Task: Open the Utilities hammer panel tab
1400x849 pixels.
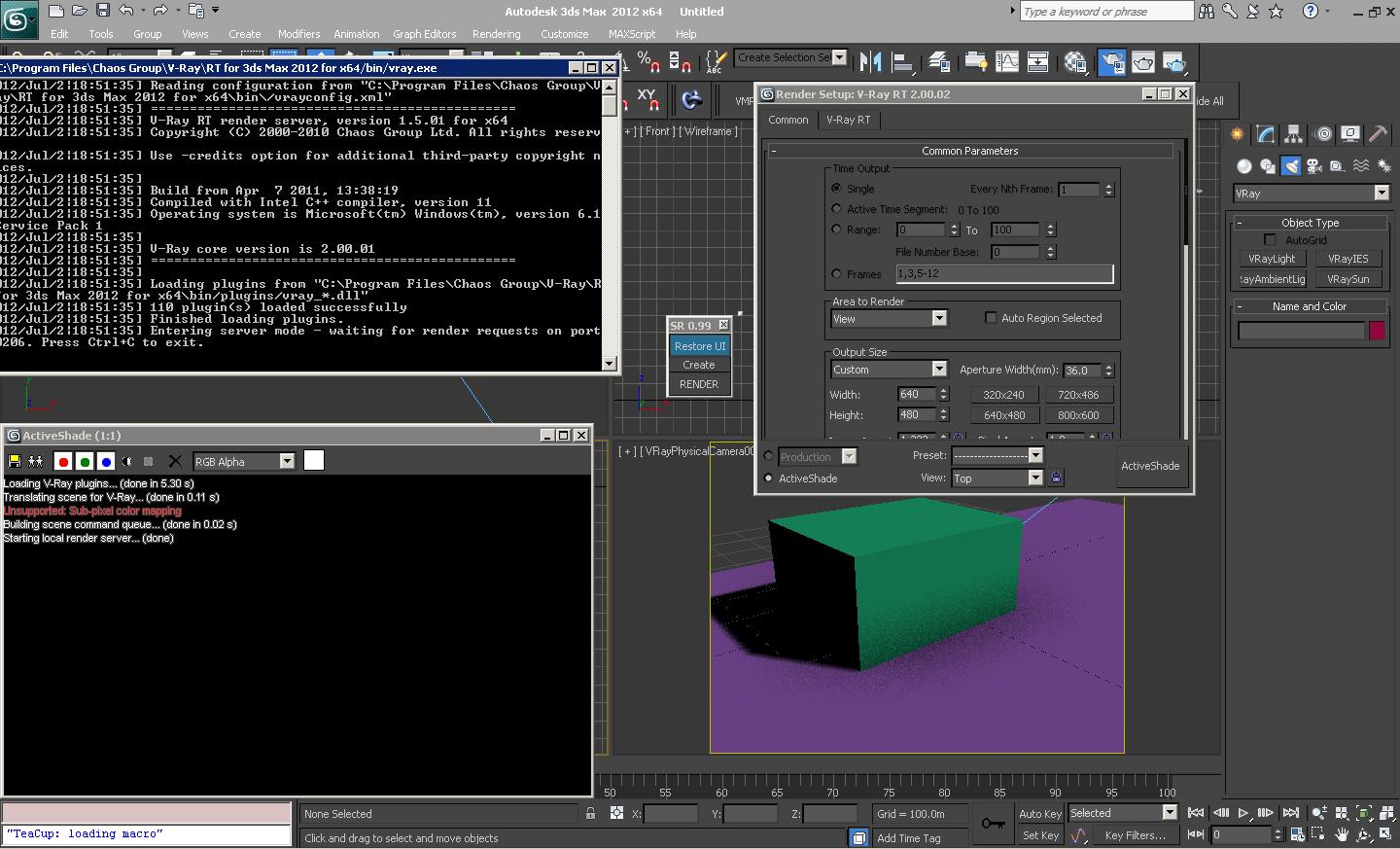Action: coord(1379,134)
